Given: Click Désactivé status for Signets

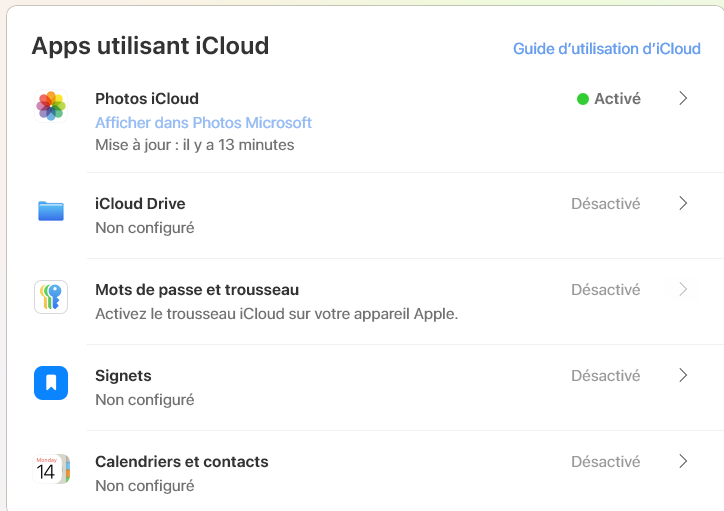Looking at the screenshot, I should click(605, 375).
